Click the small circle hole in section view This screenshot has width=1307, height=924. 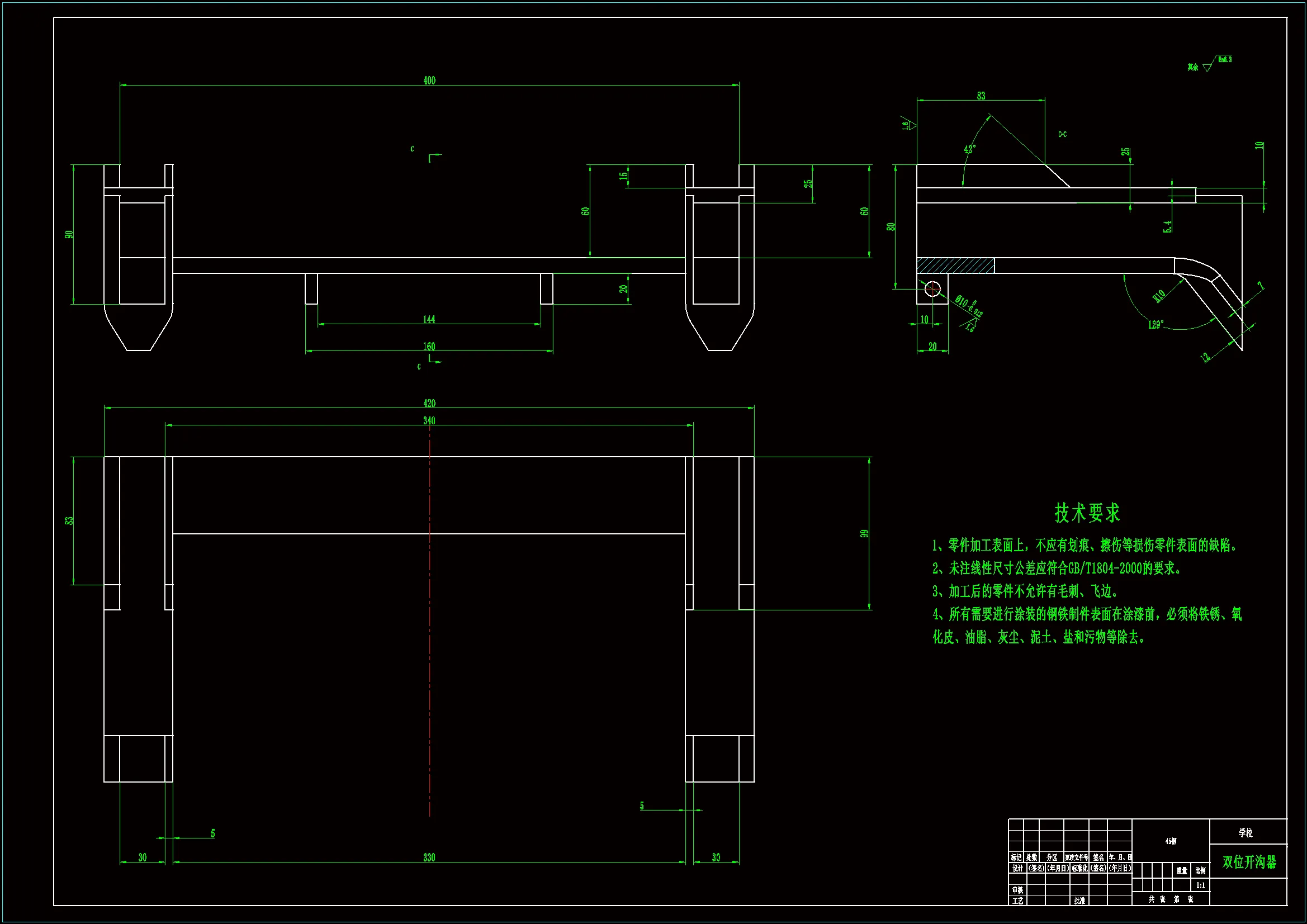[932, 289]
